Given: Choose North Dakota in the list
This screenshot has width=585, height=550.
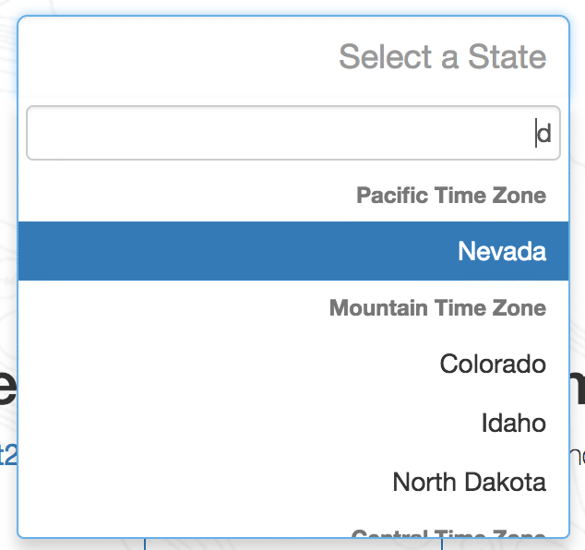Looking at the screenshot, I should (x=293, y=482).
